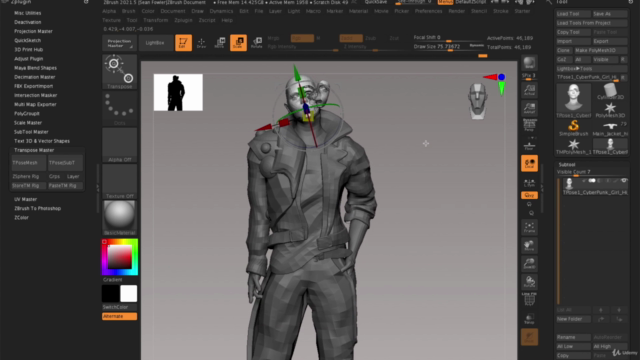Select the white secondary color swatch
This screenshot has width=640, height=360.
coord(129,293)
